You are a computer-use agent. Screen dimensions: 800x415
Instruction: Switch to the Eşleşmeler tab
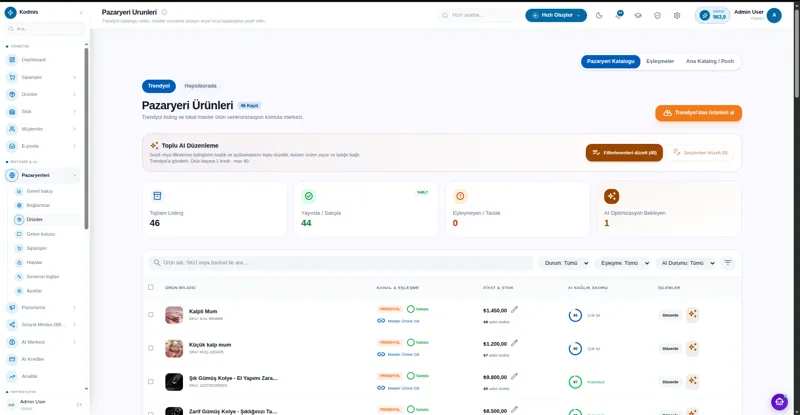click(660, 61)
